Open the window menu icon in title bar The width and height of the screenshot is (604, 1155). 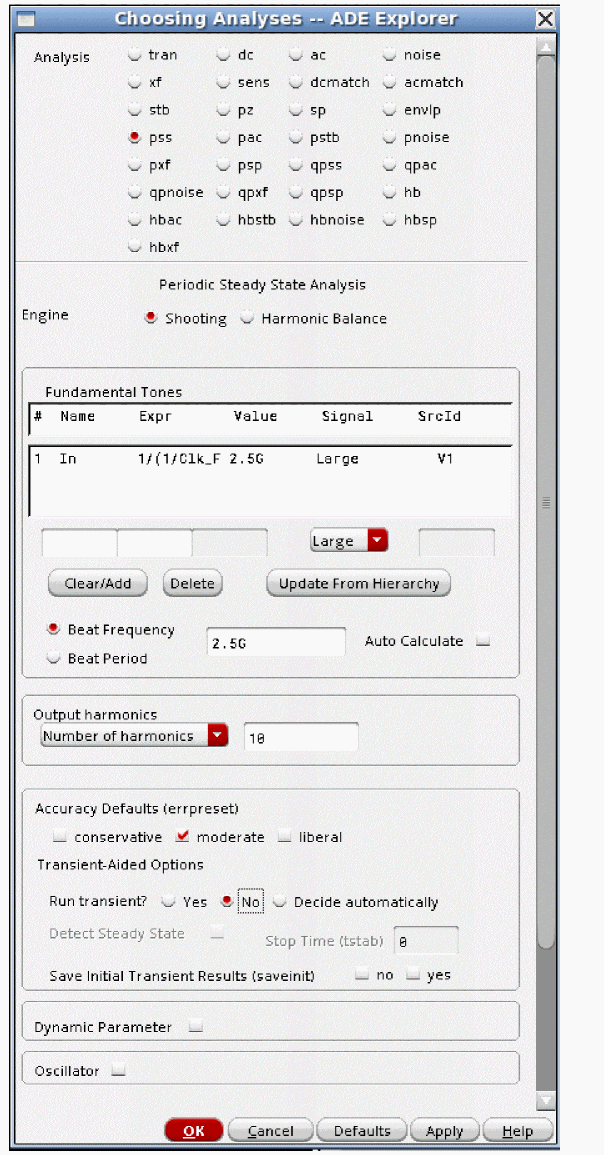coord(27,19)
